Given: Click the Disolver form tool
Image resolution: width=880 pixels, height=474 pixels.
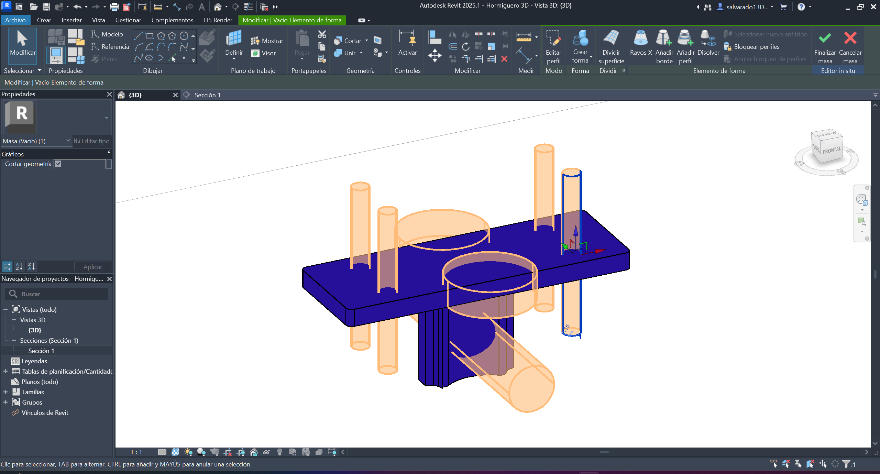Looking at the screenshot, I should pyautogui.click(x=707, y=44).
